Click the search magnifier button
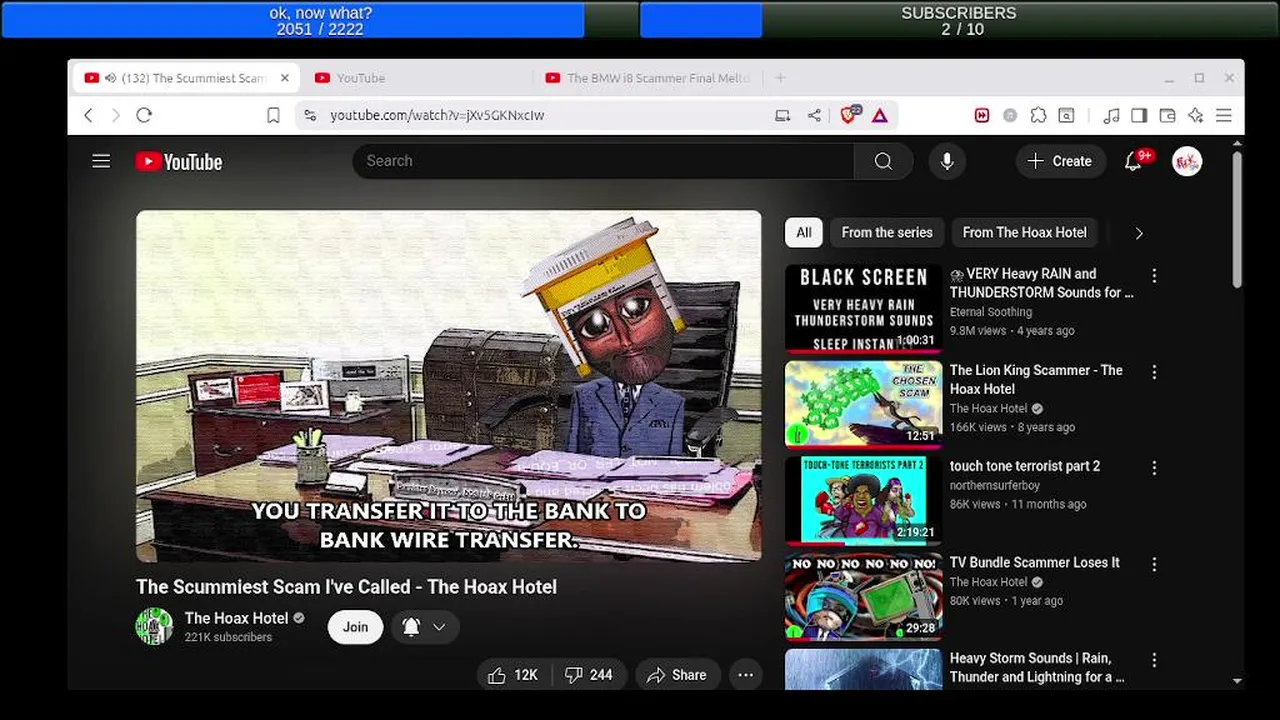This screenshot has width=1280, height=720. [883, 161]
